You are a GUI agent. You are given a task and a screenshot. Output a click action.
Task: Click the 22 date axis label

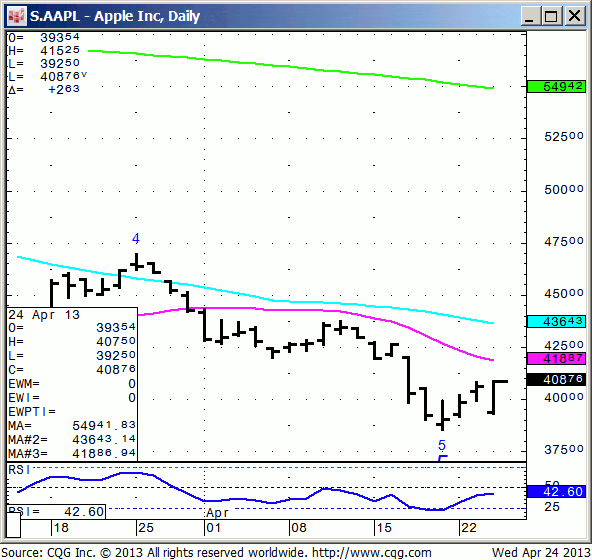pos(469,528)
